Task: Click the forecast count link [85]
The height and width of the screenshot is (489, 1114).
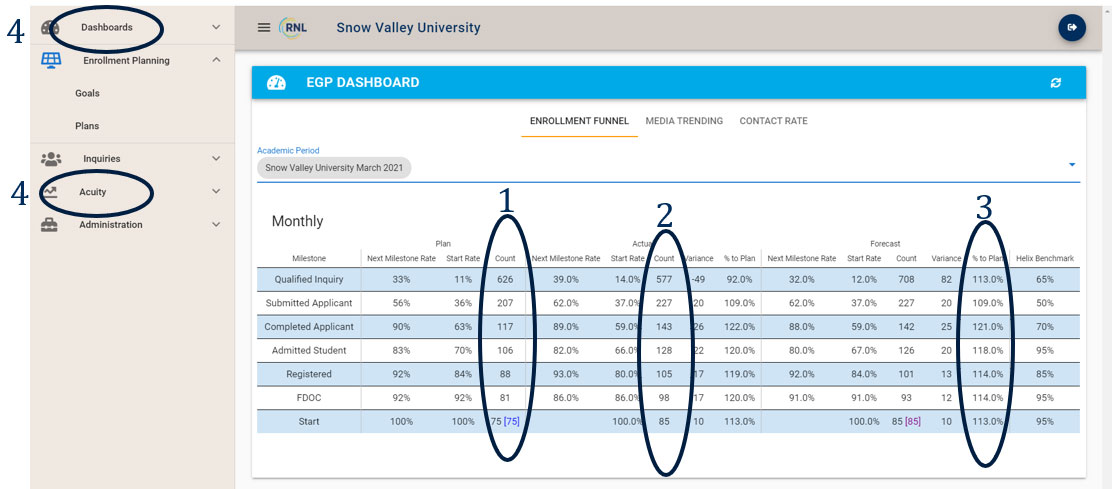Action: (913, 421)
